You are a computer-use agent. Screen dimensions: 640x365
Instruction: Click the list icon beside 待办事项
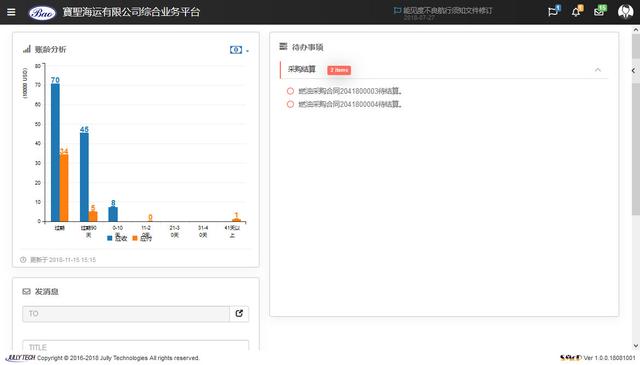[283, 47]
